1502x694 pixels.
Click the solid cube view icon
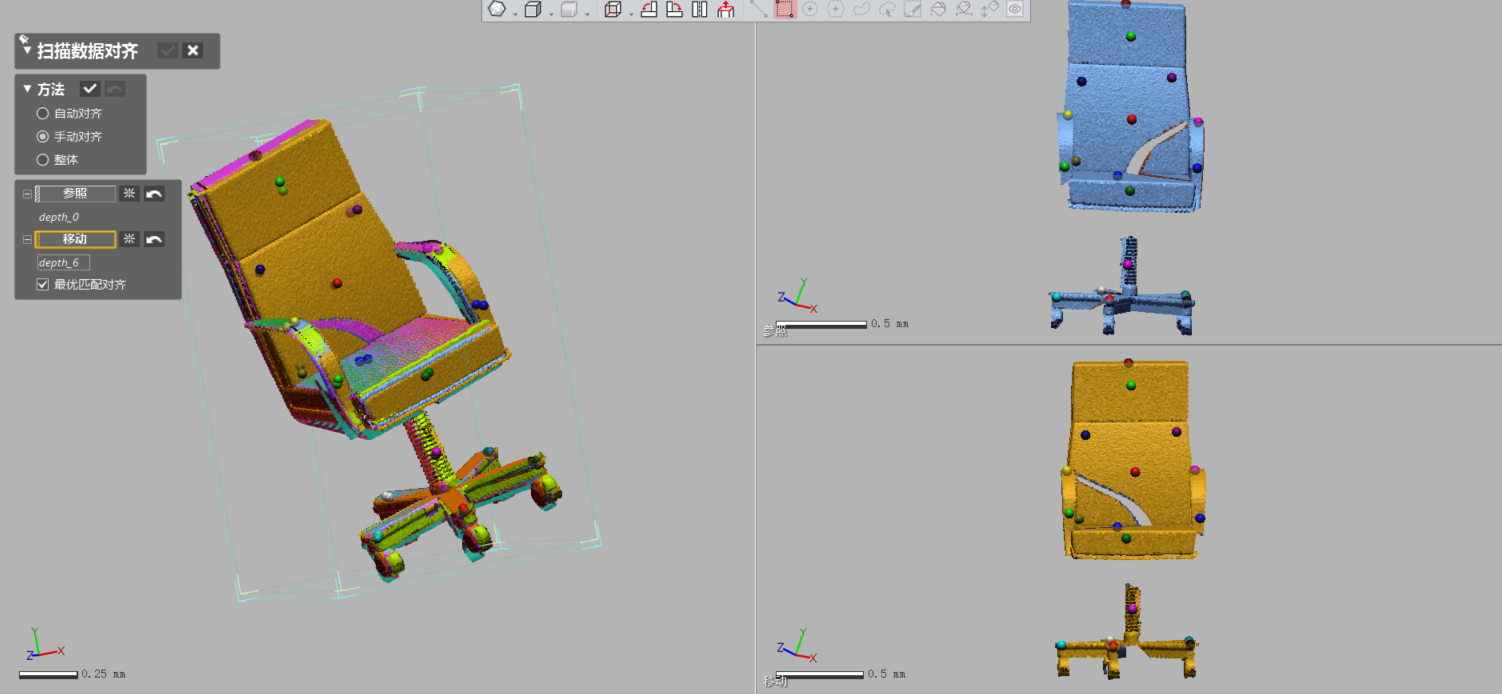click(533, 10)
